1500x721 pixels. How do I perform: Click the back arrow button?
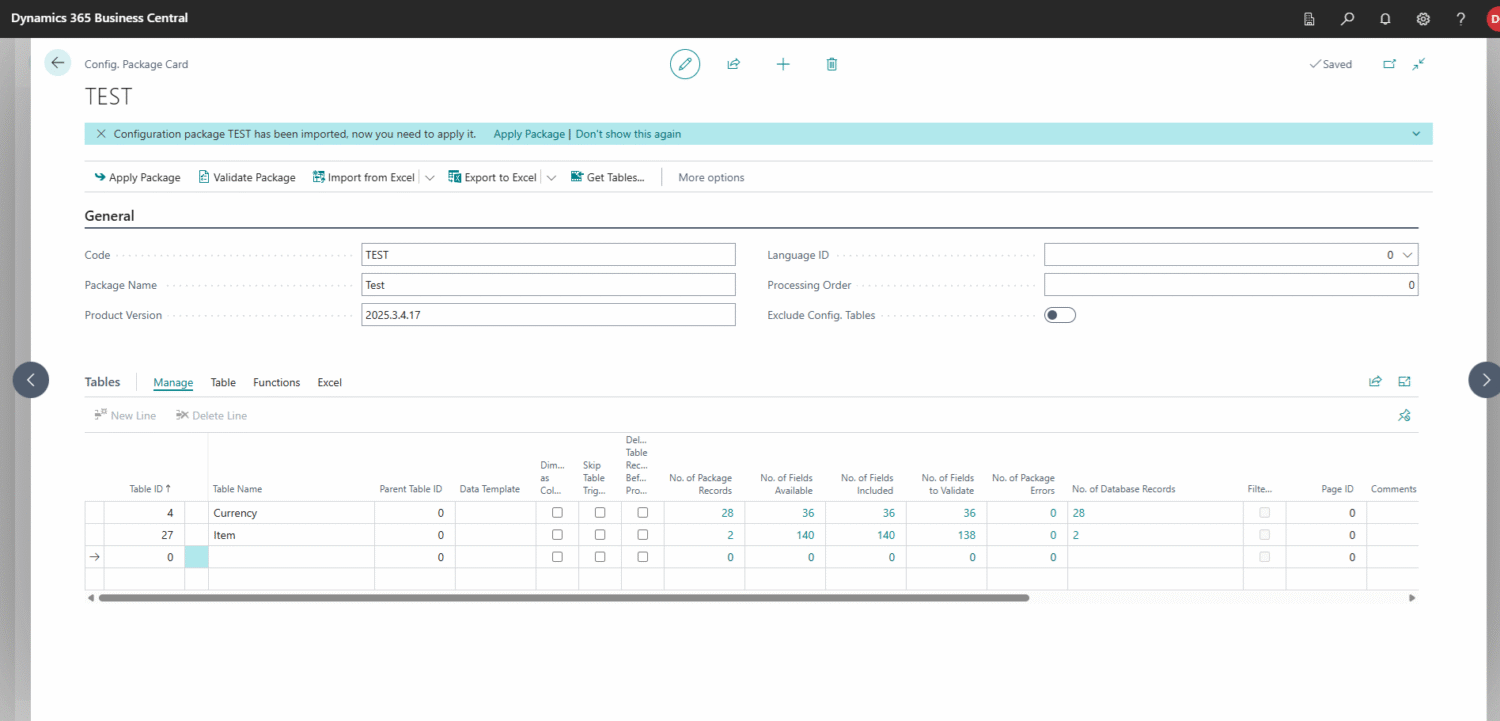tap(58, 63)
